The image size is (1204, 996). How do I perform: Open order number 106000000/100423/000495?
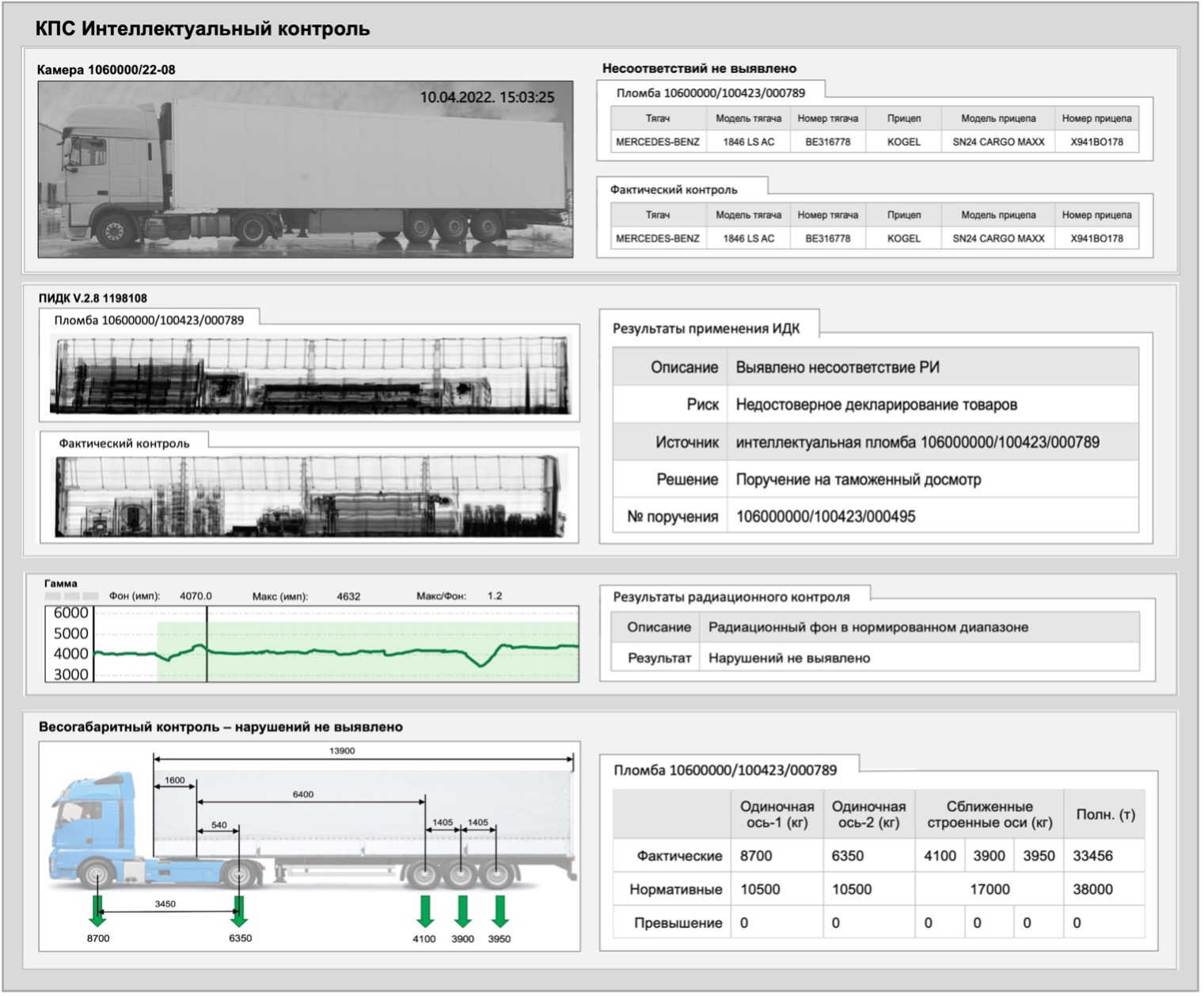(826, 517)
